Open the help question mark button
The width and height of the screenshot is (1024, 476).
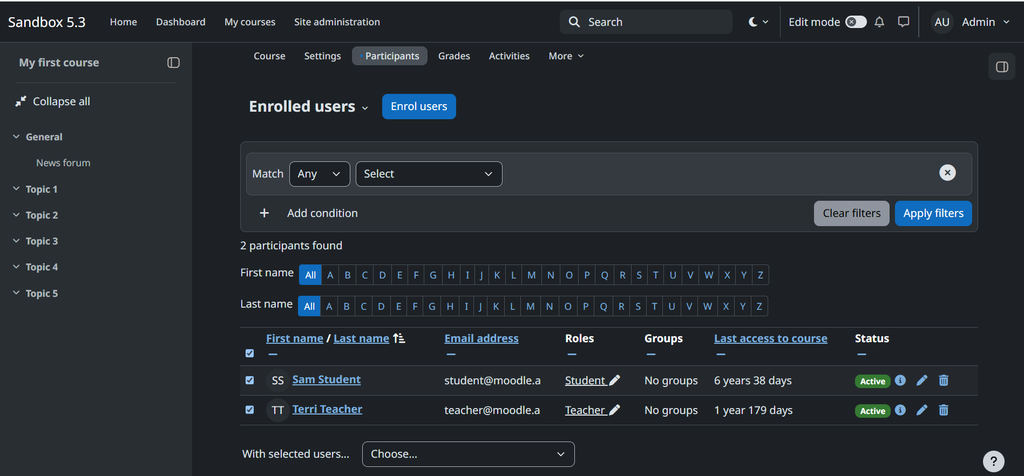click(993, 461)
